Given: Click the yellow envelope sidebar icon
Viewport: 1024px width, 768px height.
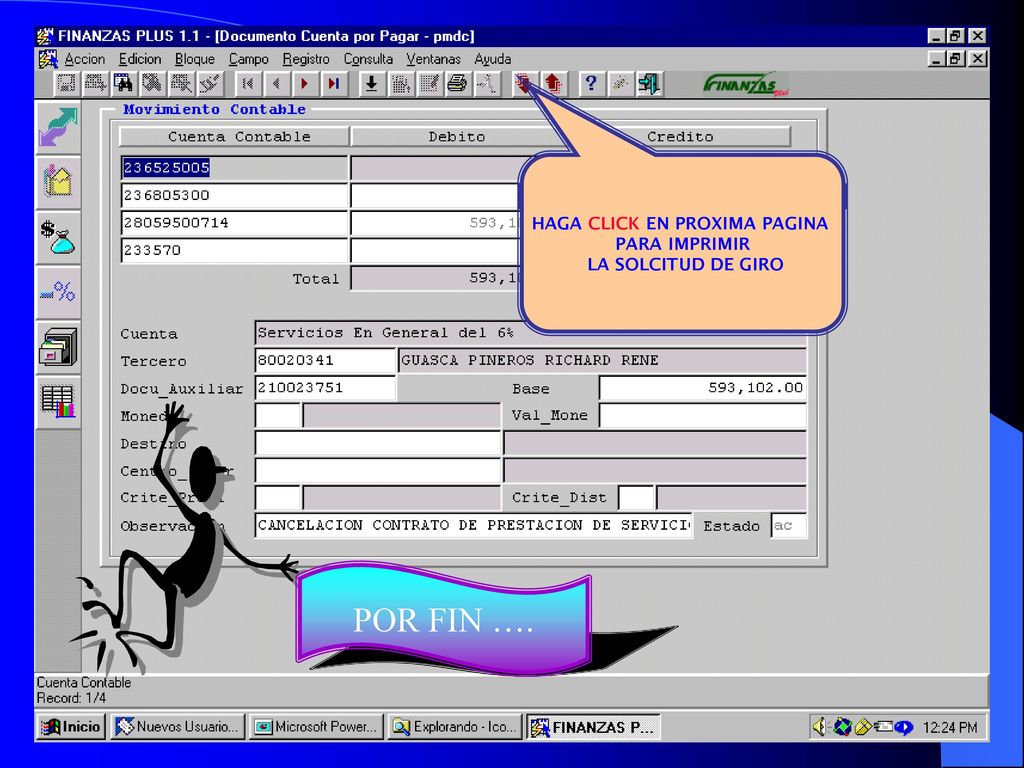Looking at the screenshot, I should click(x=58, y=182).
